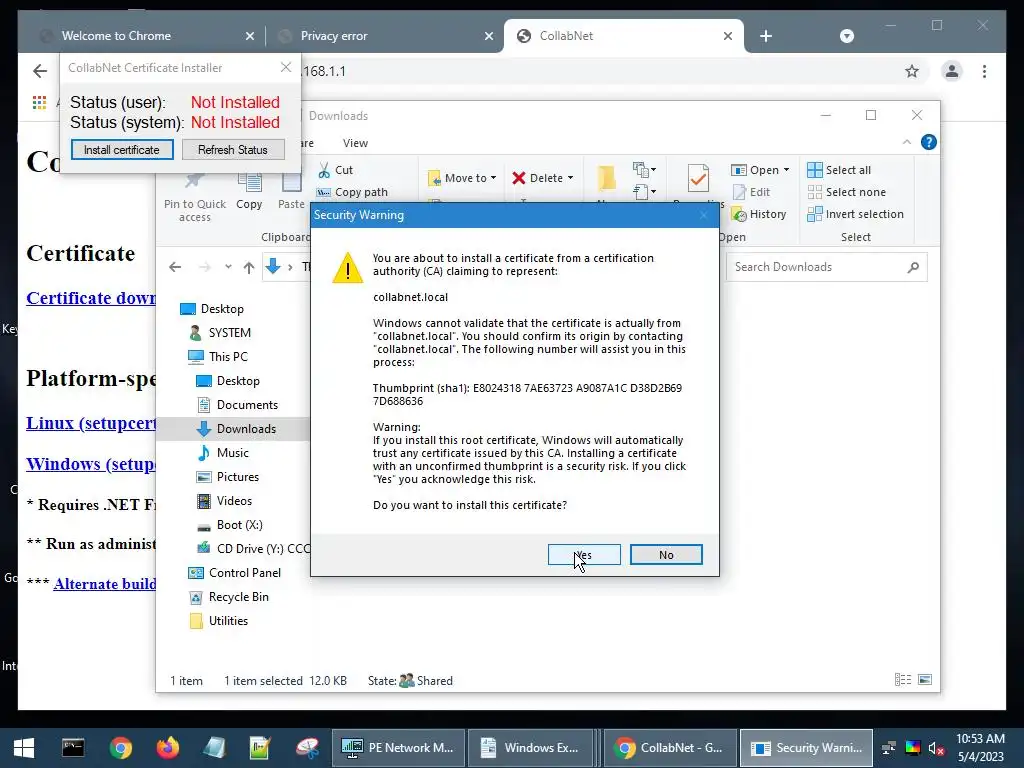The height and width of the screenshot is (768, 1024).
Task: Switch Explorer to large icons view
Action: (925, 680)
